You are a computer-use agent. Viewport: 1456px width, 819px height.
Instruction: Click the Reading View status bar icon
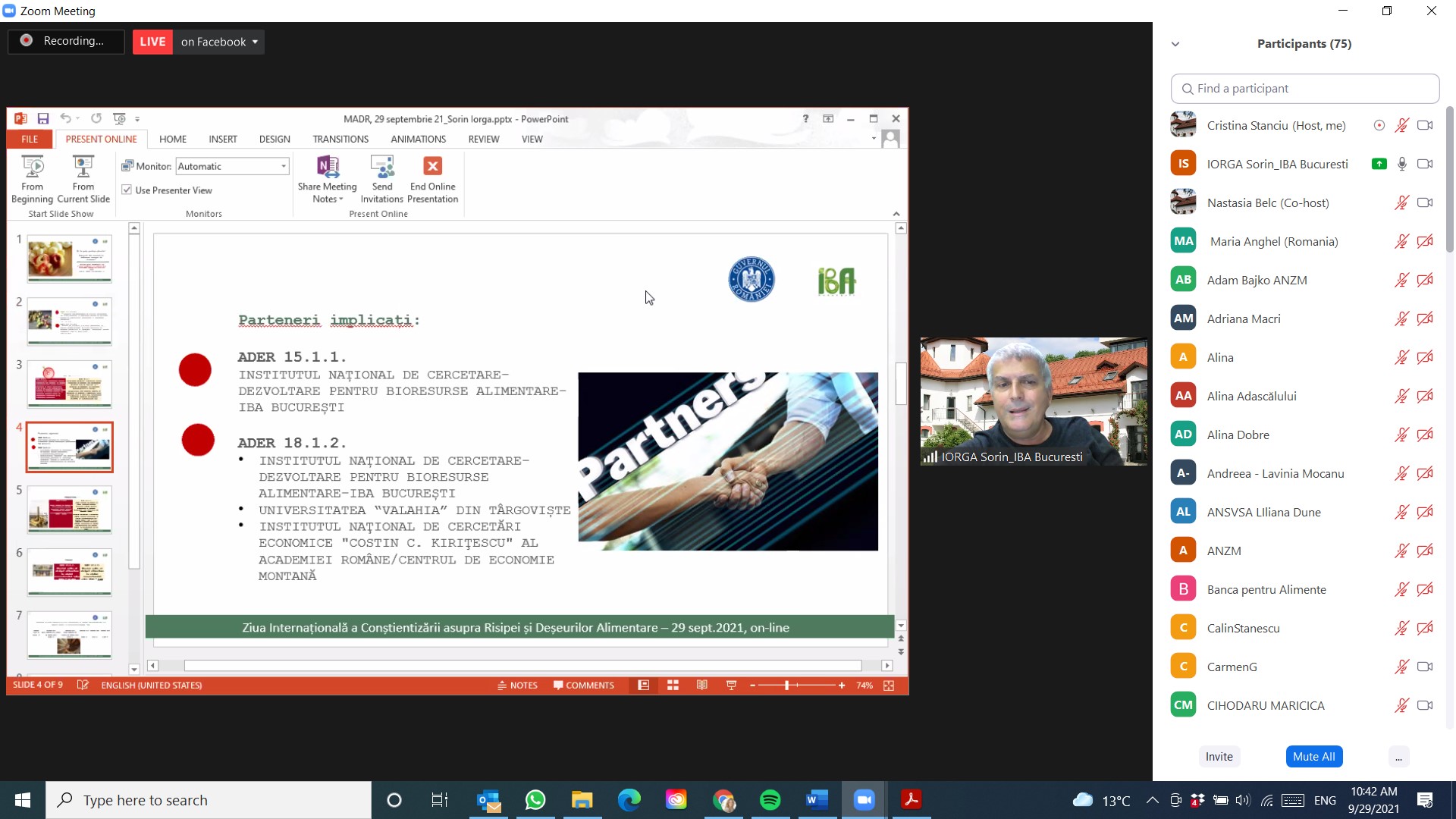tap(702, 686)
